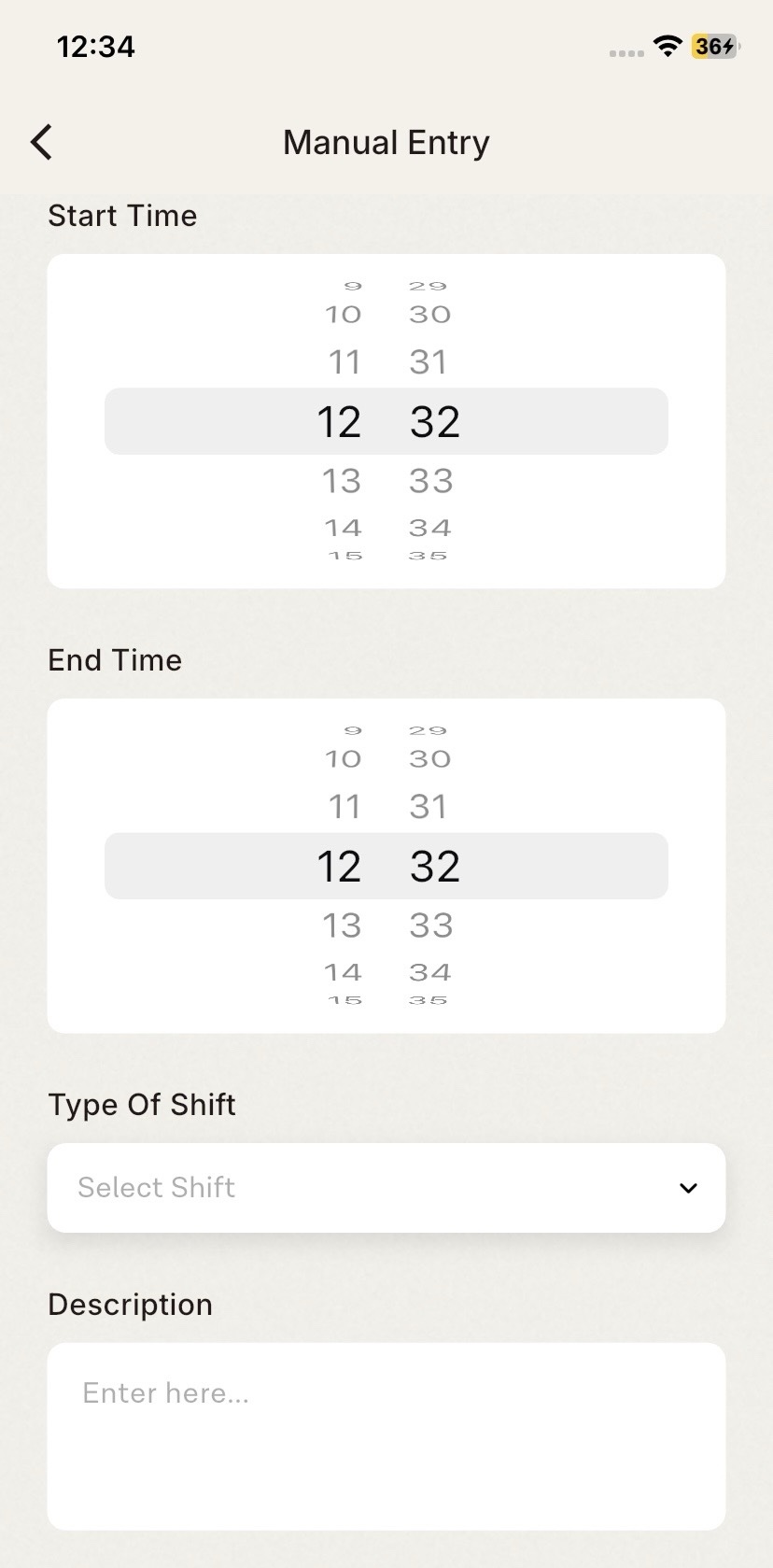This screenshot has height=1568, width=773.
Task: Tap the back arrow icon
Action: (42, 142)
